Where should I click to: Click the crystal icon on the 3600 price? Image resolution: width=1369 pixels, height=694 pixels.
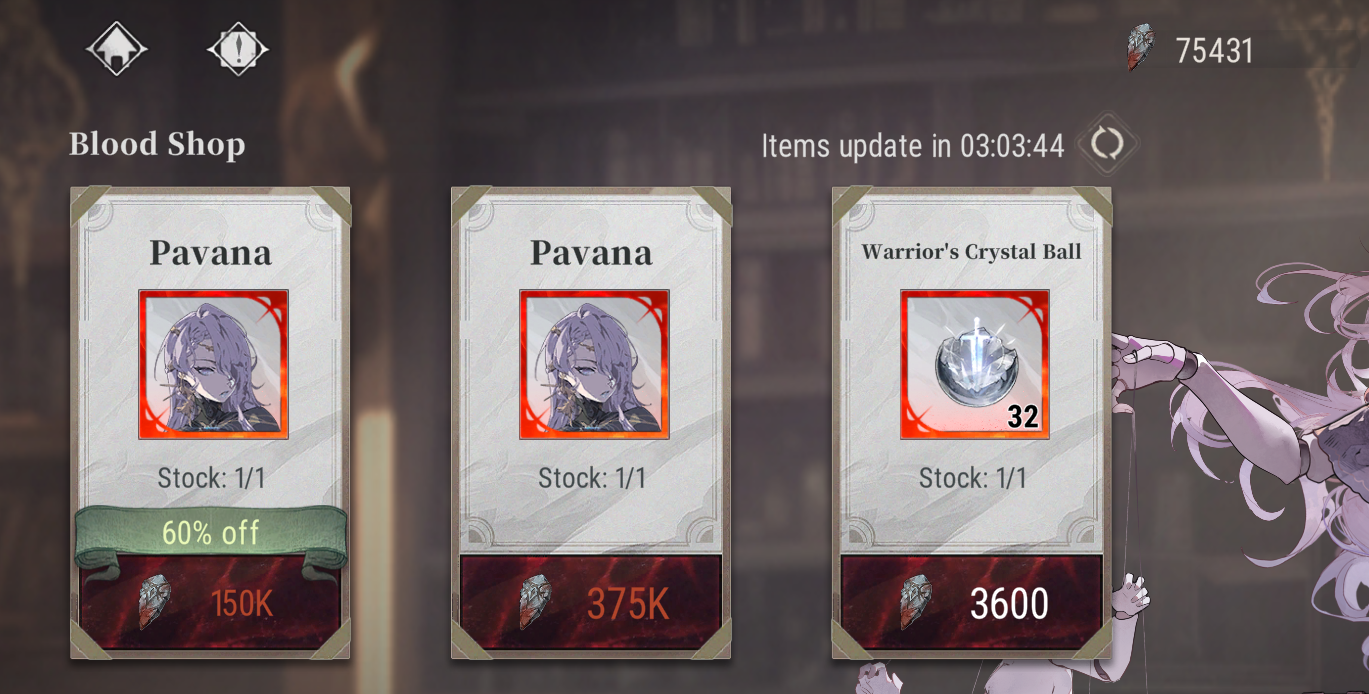coord(917,602)
